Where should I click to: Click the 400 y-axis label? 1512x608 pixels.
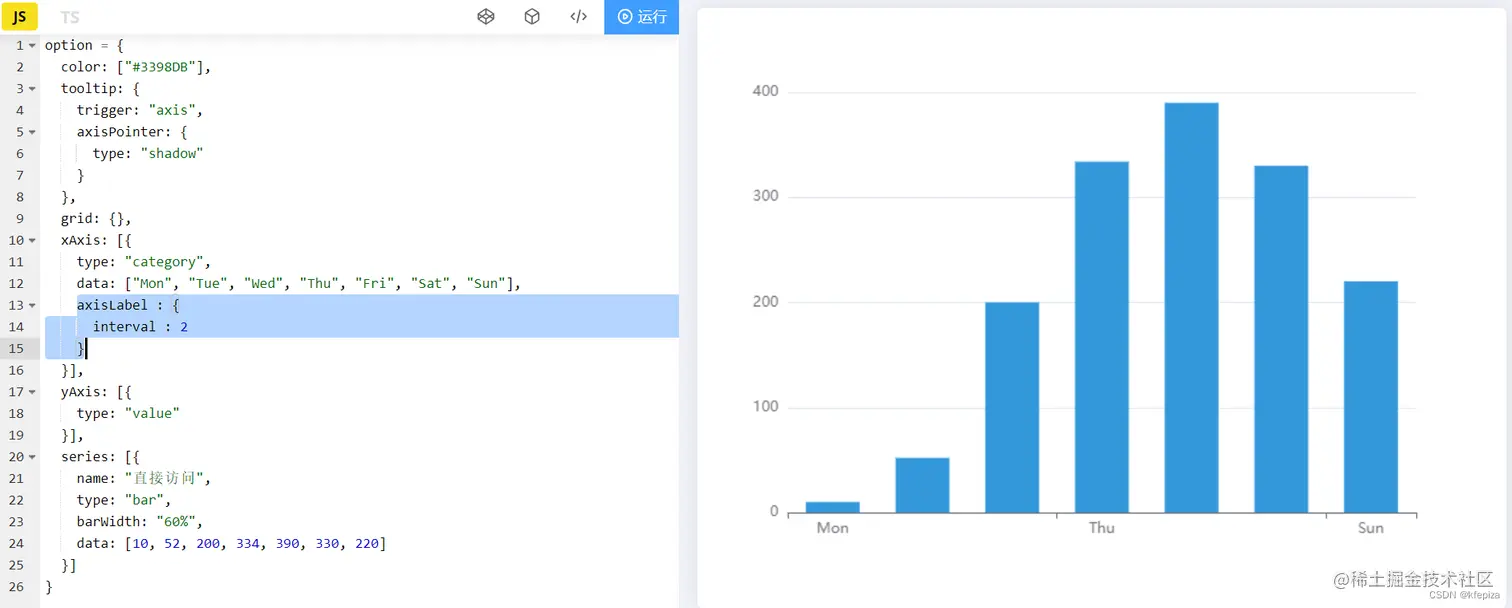[766, 91]
